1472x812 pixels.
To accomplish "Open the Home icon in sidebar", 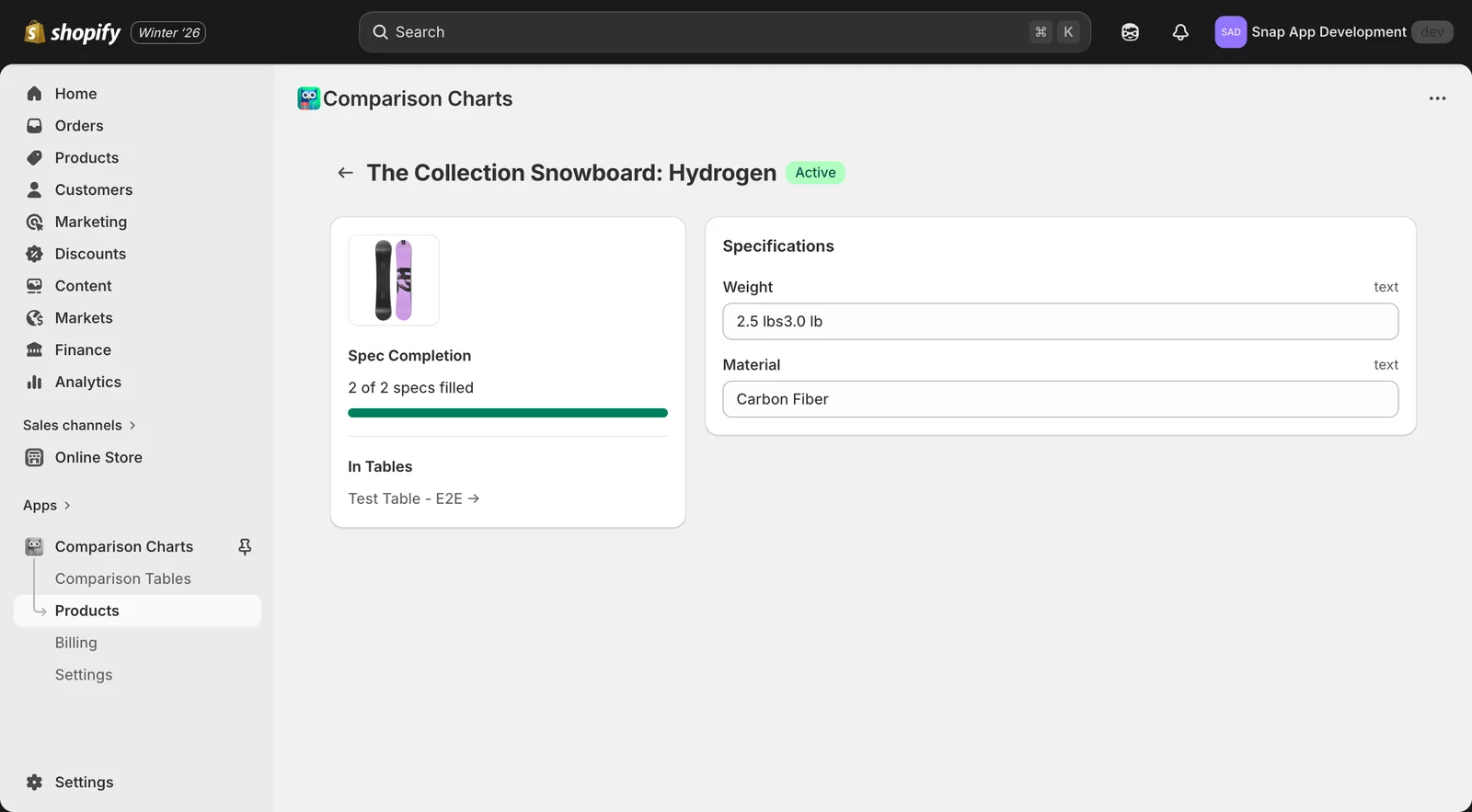I will [x=34, y=94].
